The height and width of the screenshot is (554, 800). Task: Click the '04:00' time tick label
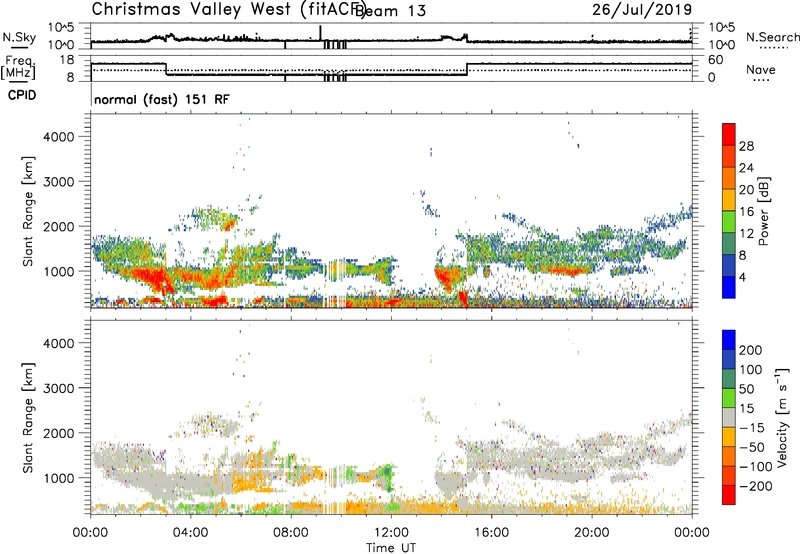coord(190,533)
